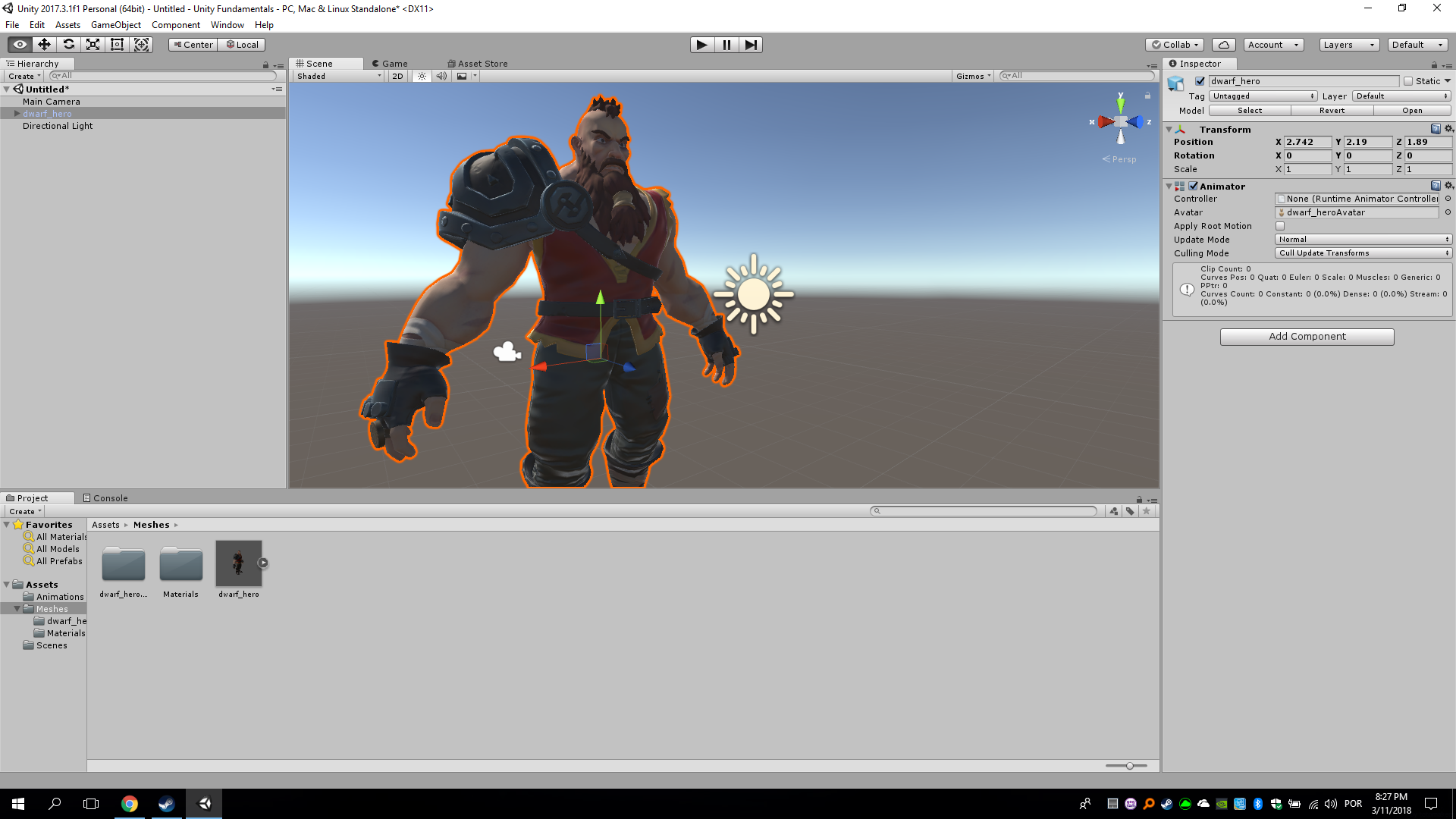Lock the Inspector panel
Image resolution: width=1456 pixels, height=819 pixels.
(x=1434, y=65)
